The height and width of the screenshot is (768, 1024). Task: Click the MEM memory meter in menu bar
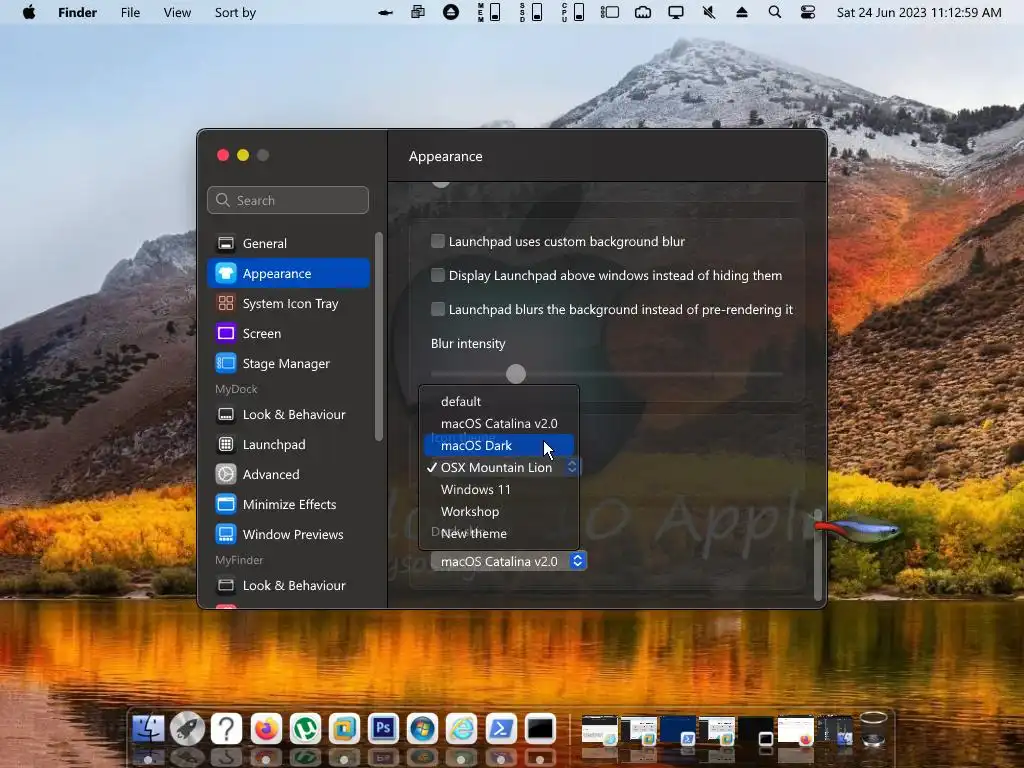point(489,12)
